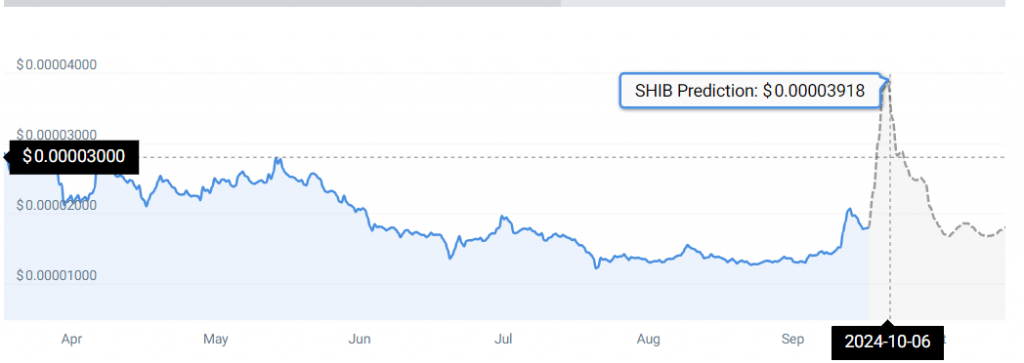Click the $0.00002000 y-axis label

tap(57, 206)
